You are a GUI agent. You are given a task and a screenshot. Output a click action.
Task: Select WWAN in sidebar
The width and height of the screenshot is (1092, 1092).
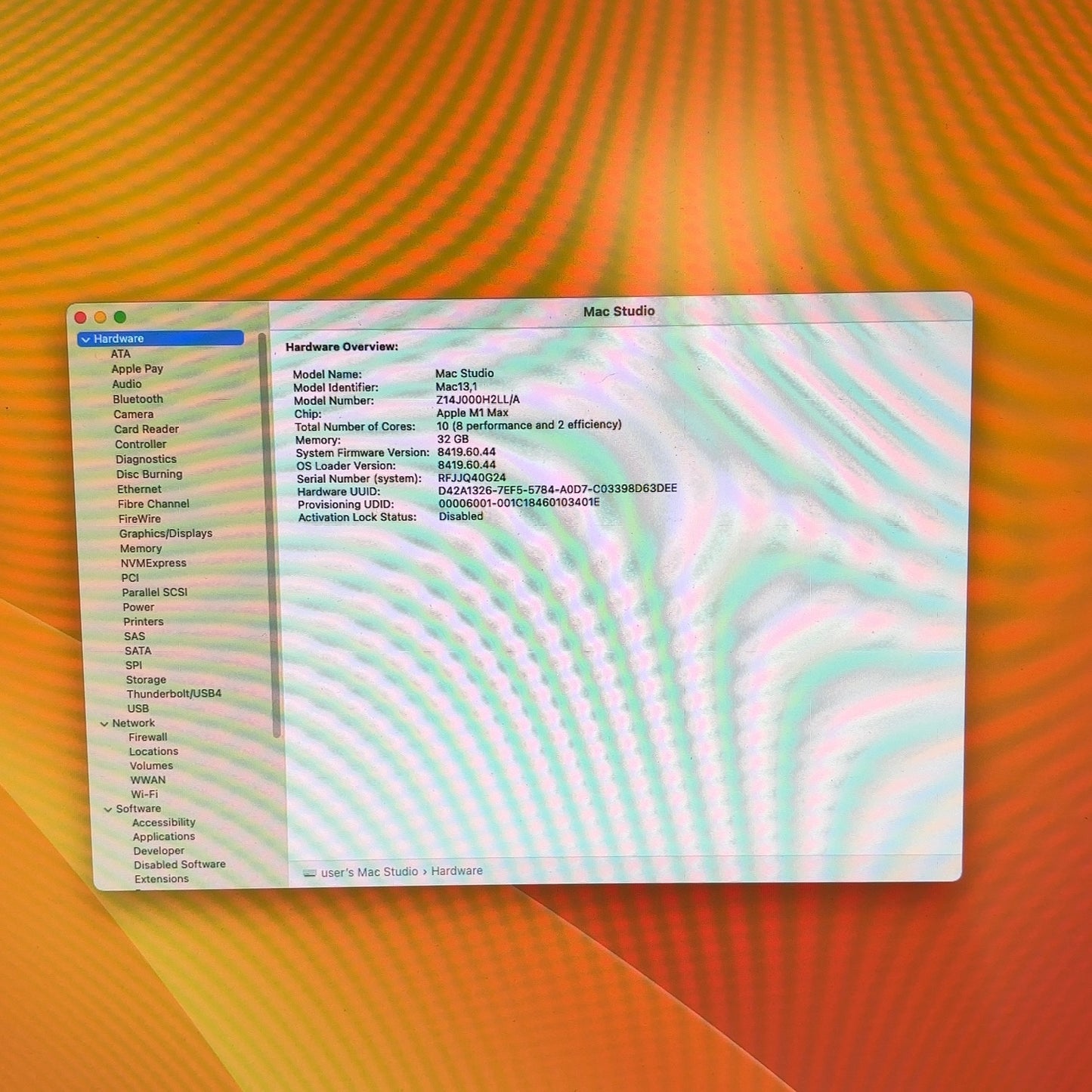tap(148, 781)
